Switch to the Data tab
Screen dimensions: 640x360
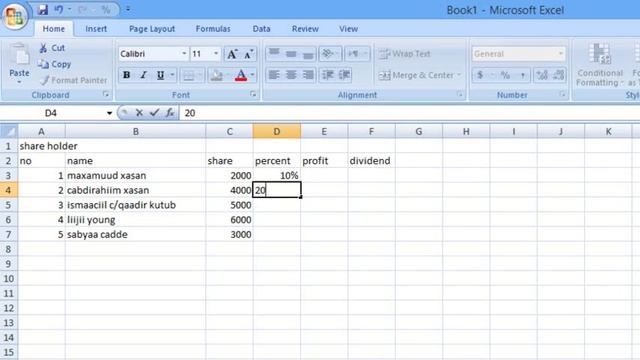point(262,29)
